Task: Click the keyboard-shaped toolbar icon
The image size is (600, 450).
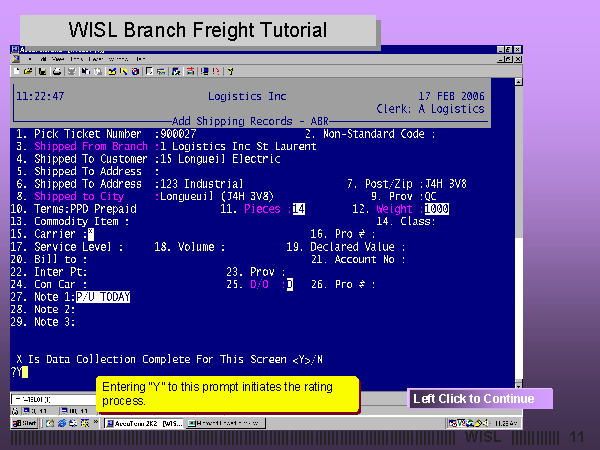Action: (x=161, y=71)
